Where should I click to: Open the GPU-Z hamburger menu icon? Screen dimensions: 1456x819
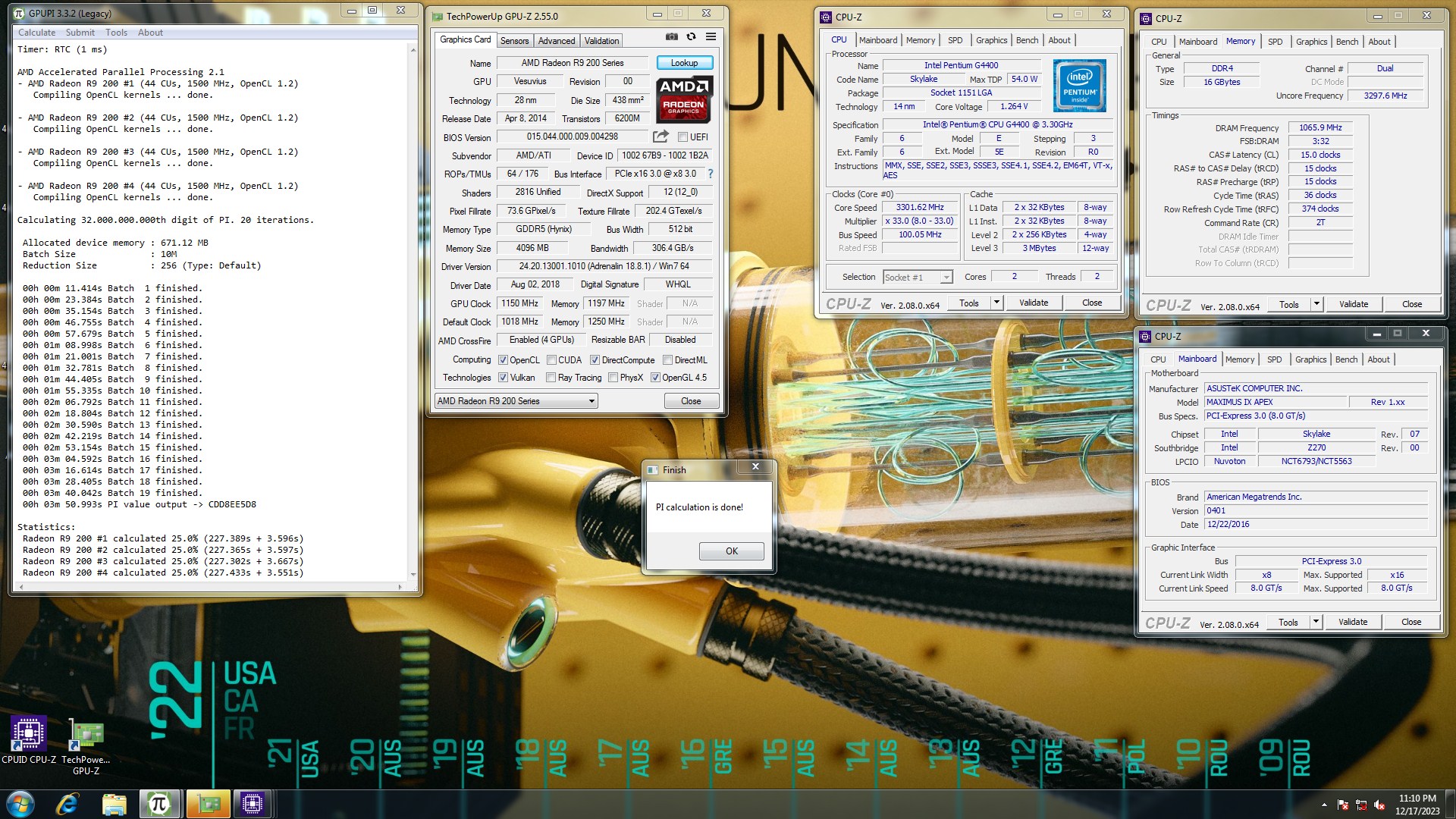pos(711,36)
